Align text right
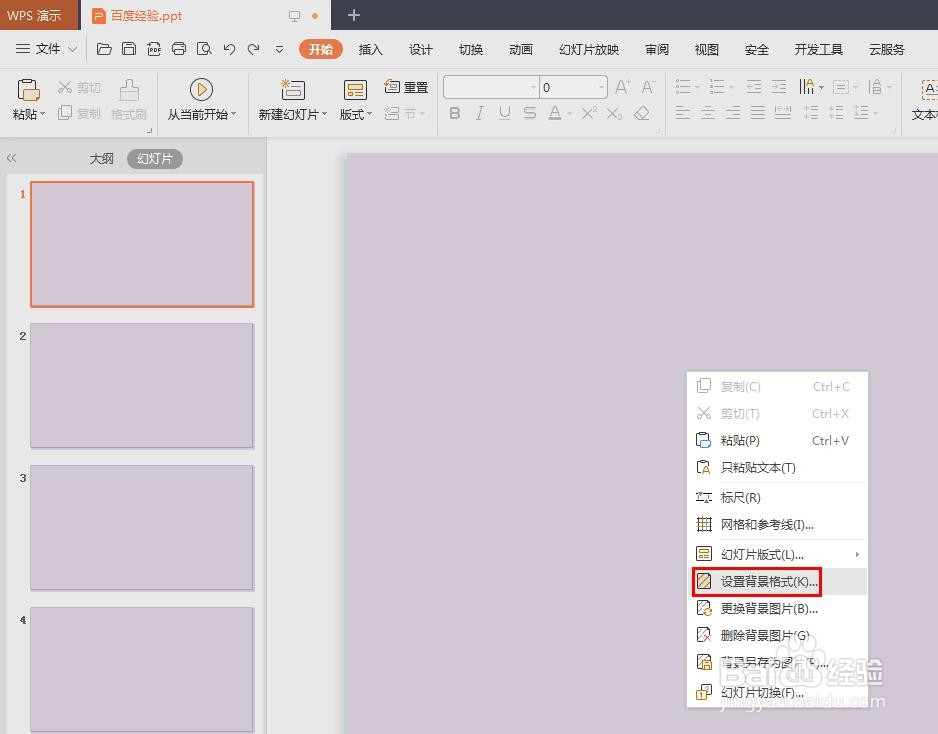Image resolution: width=938 pixels, height=734 pixels. click(733, 112)
